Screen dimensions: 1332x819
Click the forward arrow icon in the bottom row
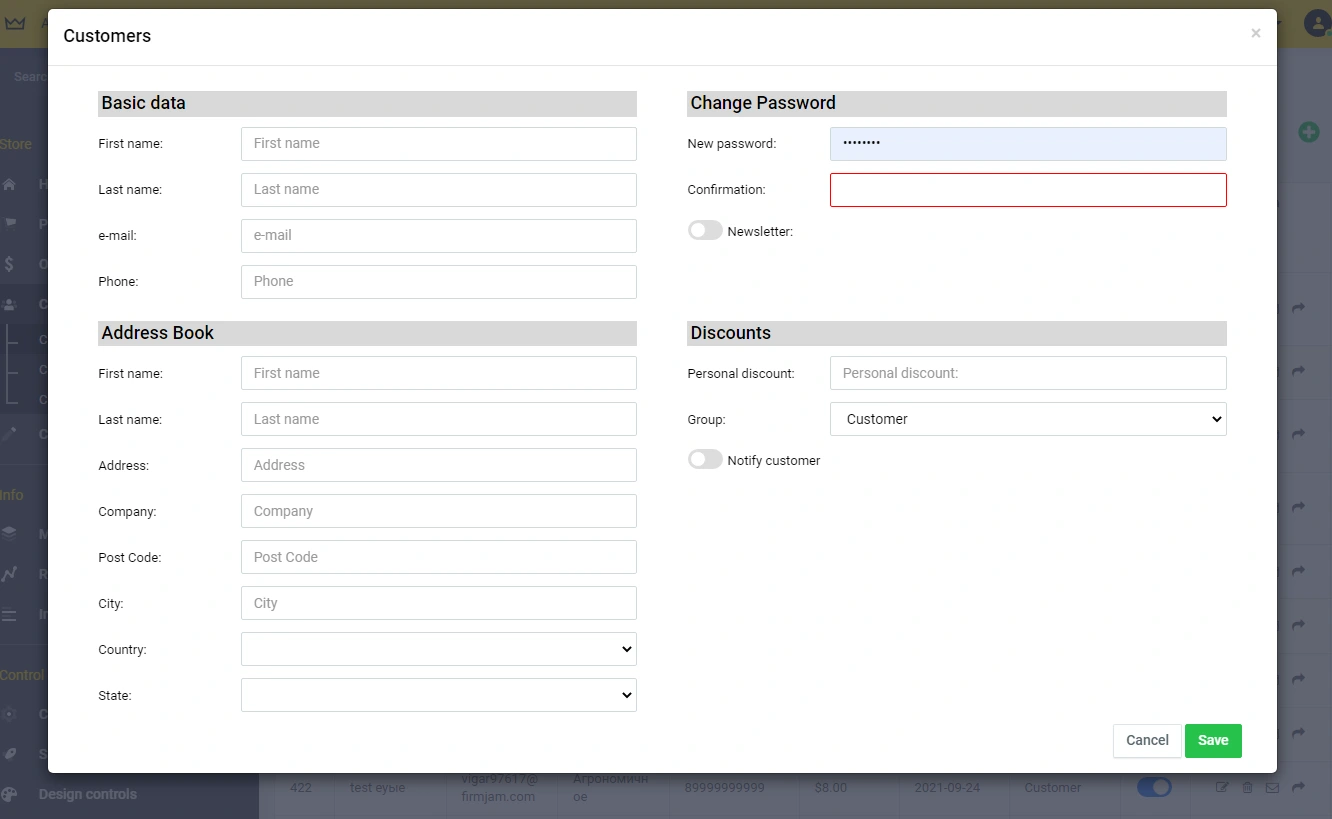coord(1298,787)
